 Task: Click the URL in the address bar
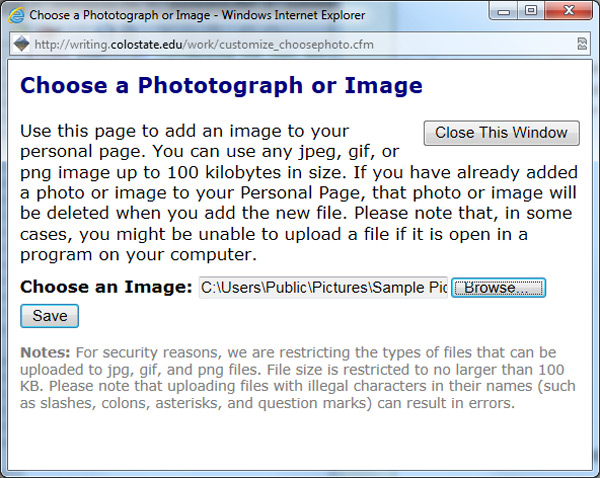tap(204, 45)
